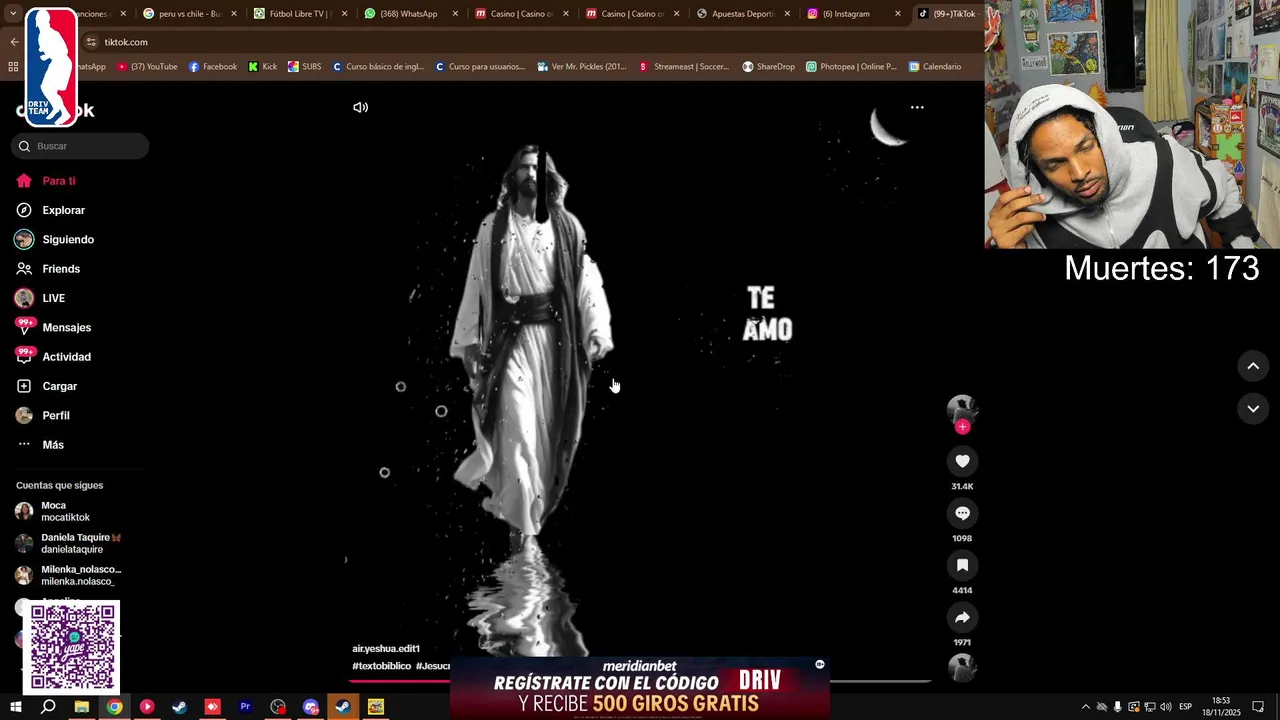This screenshot has width=1280, height=720.
Task: Open creator's avatar beside the video
Action: coord(962,409)
